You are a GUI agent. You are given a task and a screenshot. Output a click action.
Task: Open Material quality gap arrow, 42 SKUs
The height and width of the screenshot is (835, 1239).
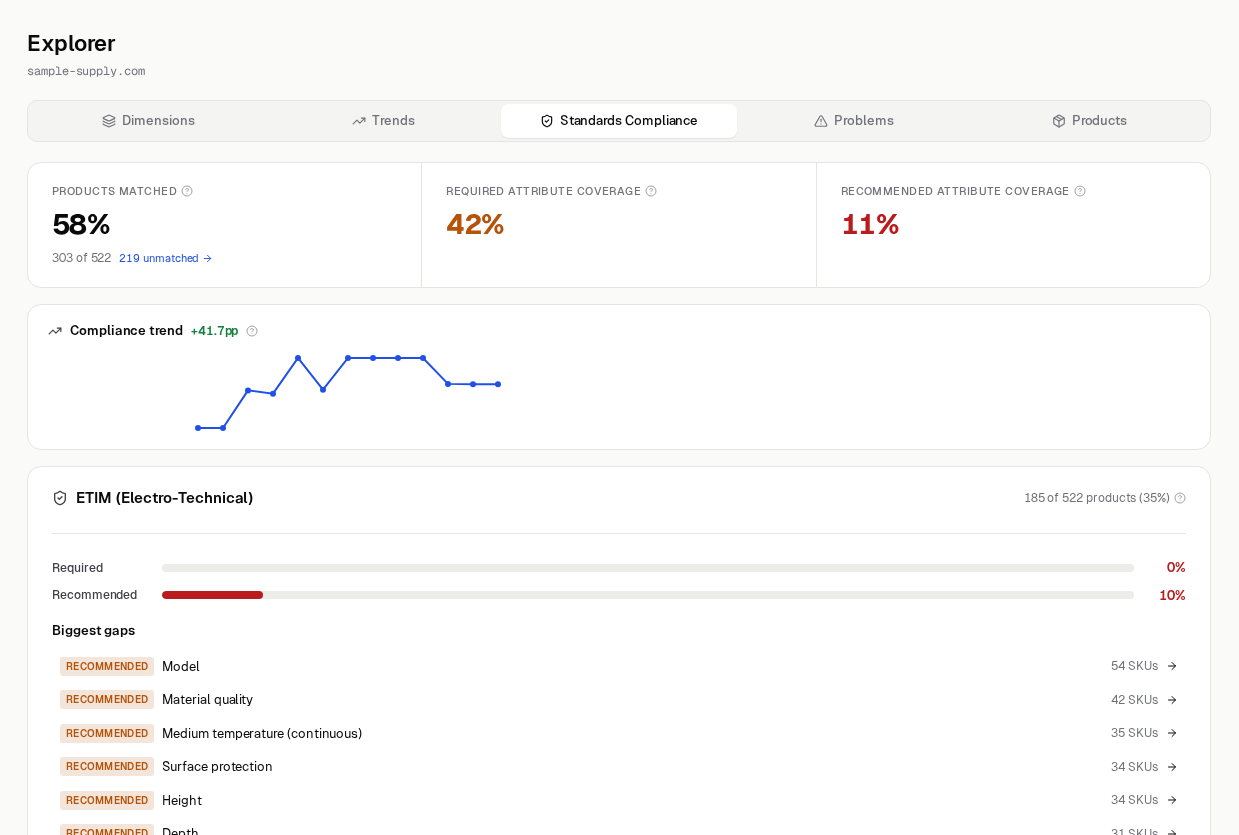click(x=1172, y=700)
